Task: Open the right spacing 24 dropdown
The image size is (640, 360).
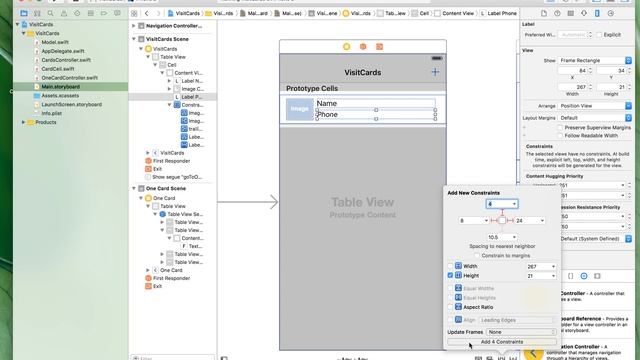Action: (542, 221)
